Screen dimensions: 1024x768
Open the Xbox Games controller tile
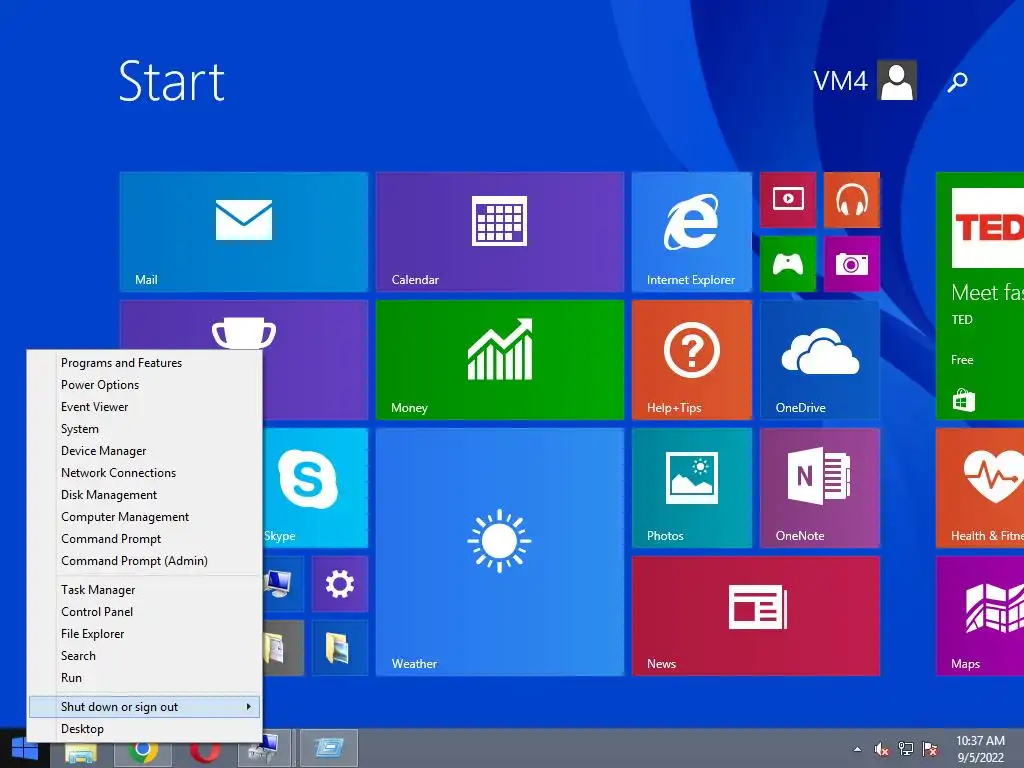click(788, 264)
